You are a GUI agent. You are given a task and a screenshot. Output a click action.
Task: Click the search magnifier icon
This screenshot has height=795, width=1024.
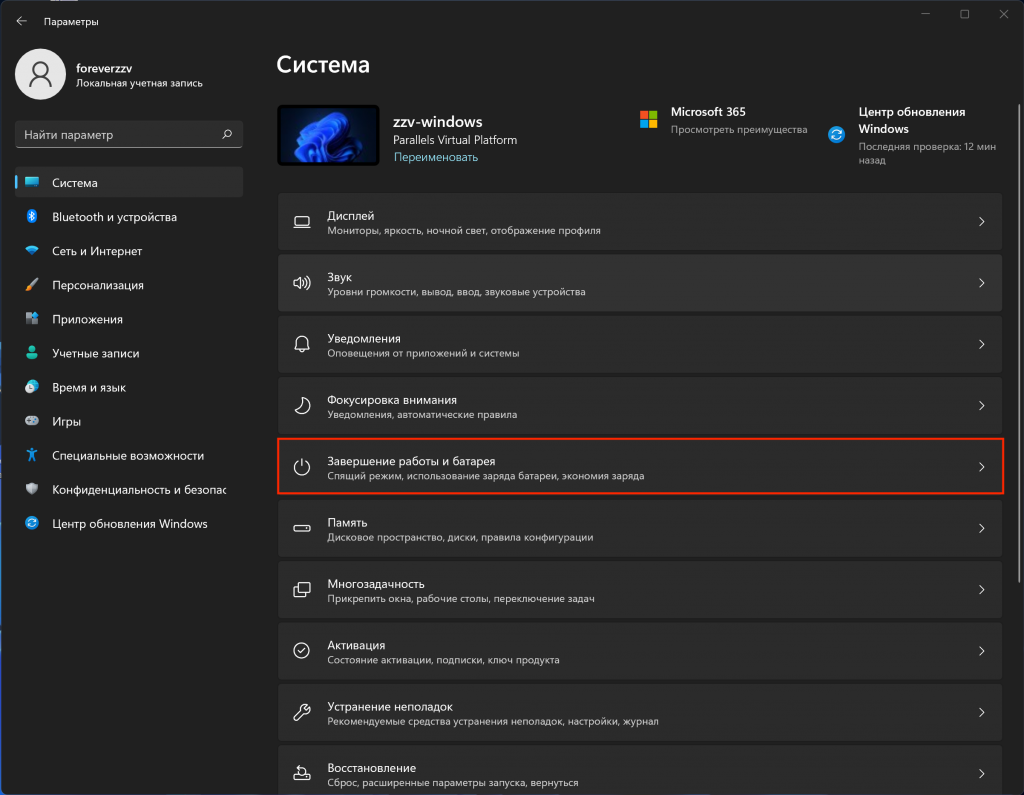(227, 134)
